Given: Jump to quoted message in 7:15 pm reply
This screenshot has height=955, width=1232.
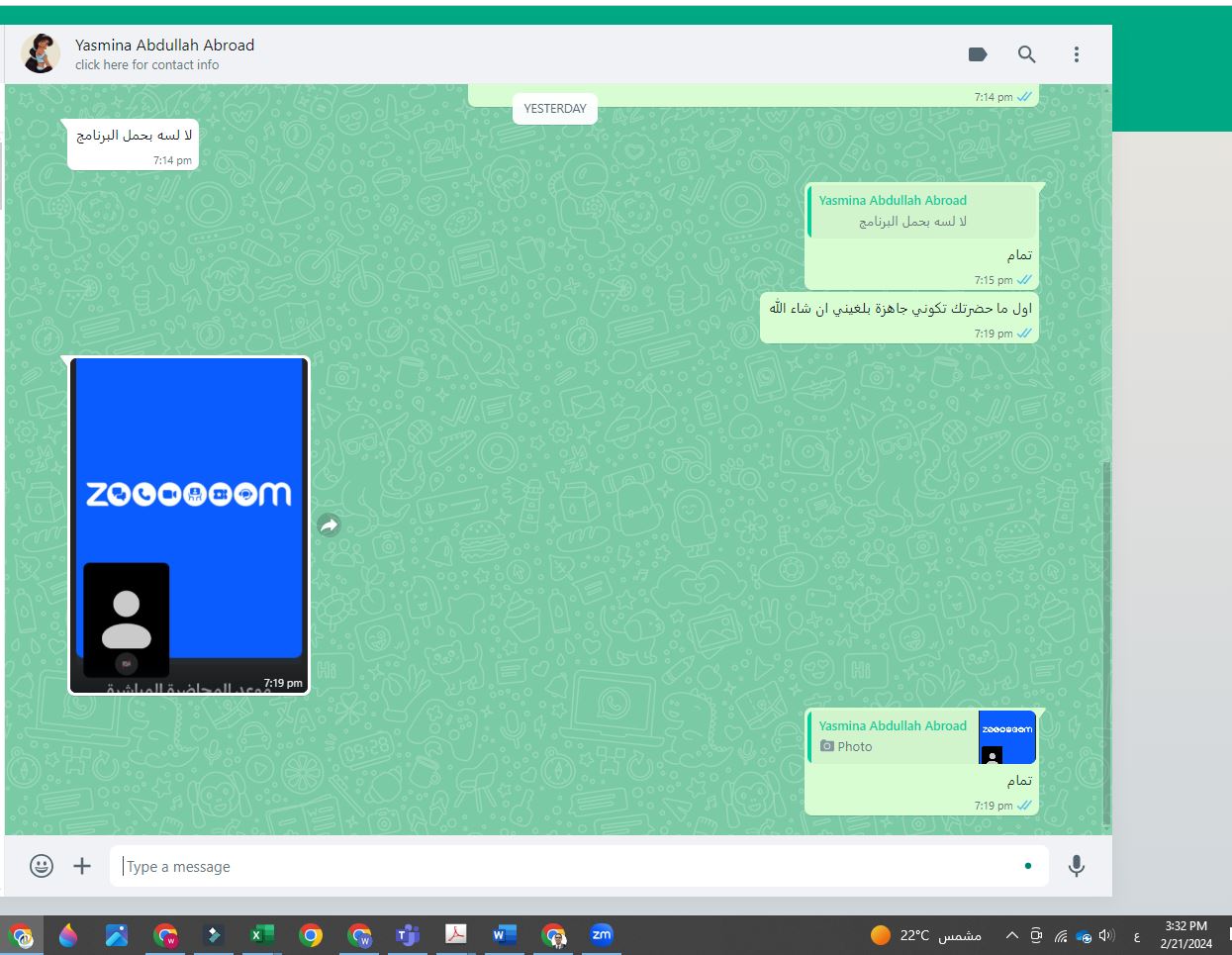Looking at the screenshot, I should [x=921, y=211].
